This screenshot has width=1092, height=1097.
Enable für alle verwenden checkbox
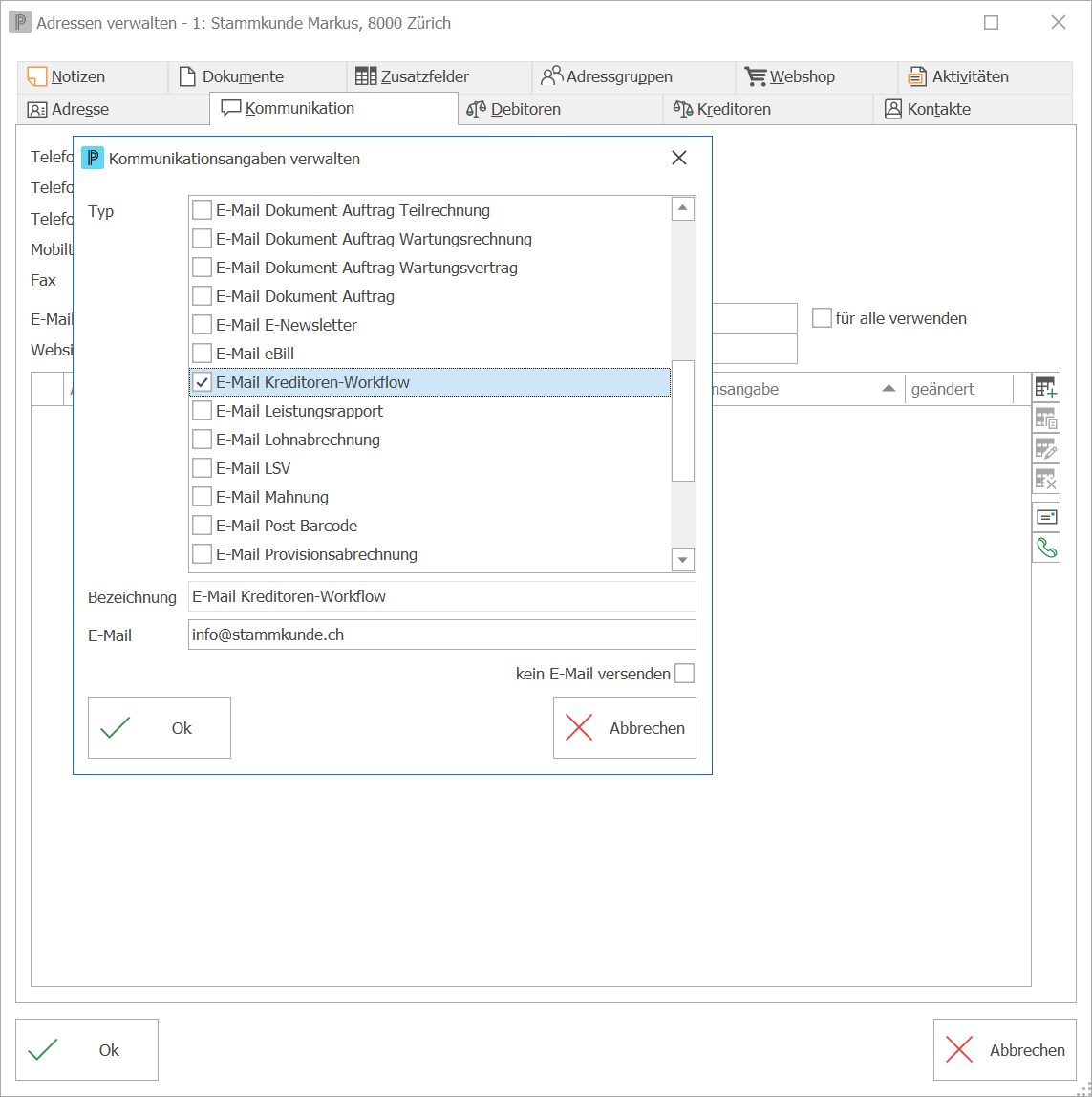coord(822,317)
